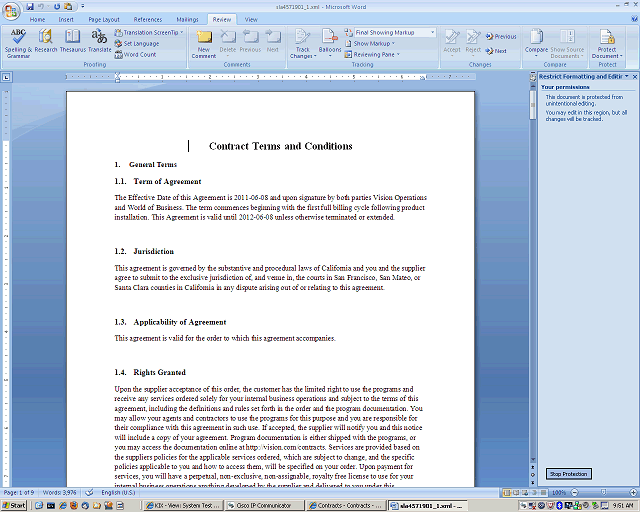Screen dimensions: 640x512
Task: Open the References tab
Action: (148, 19)
